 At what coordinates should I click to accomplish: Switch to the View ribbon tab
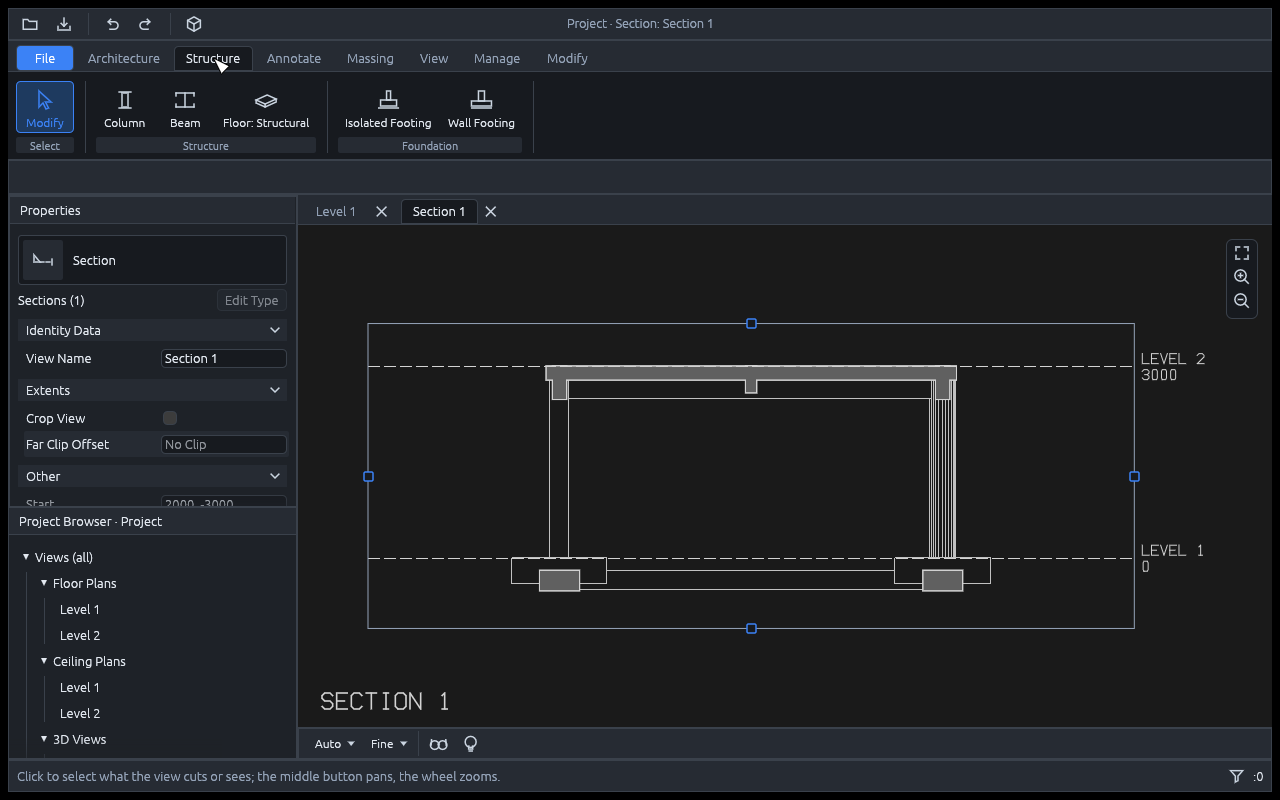click(x=434, y=58)
